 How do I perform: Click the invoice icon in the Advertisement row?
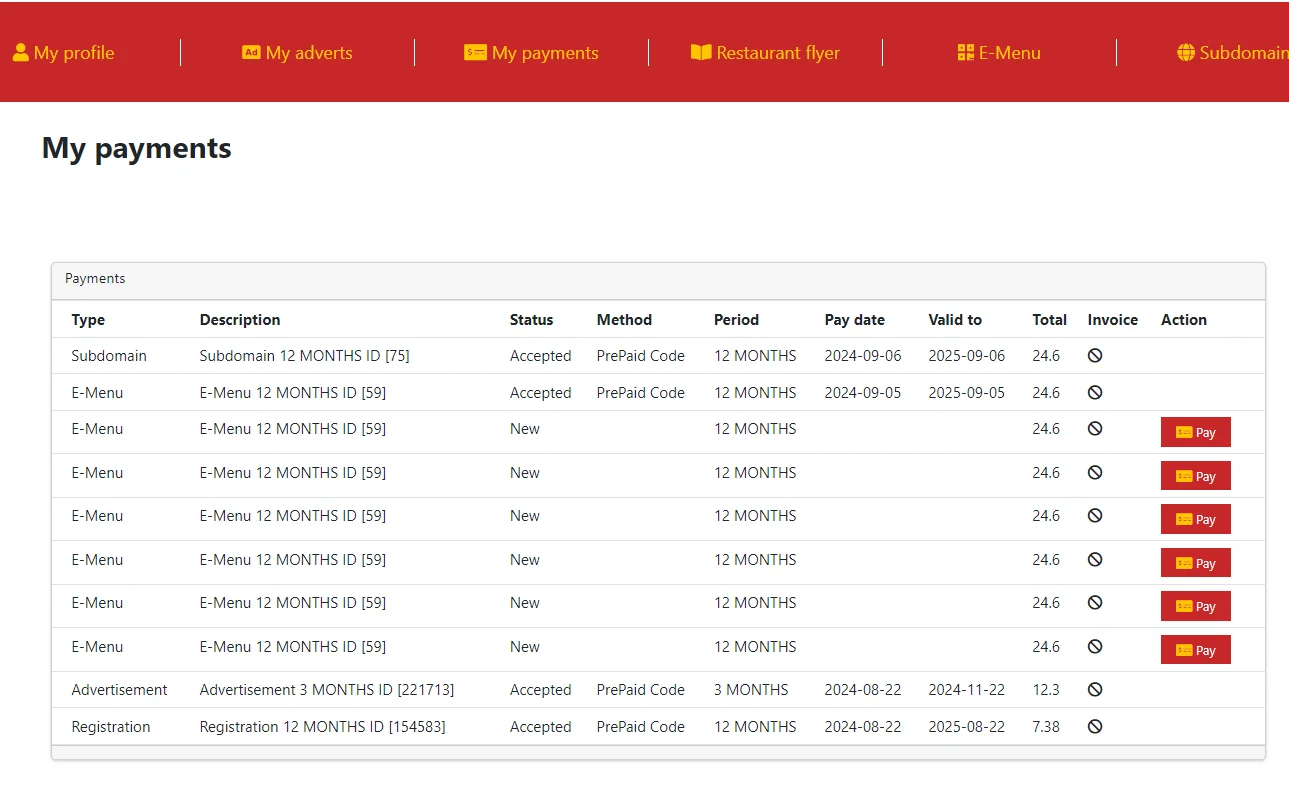coord(1095,690)
